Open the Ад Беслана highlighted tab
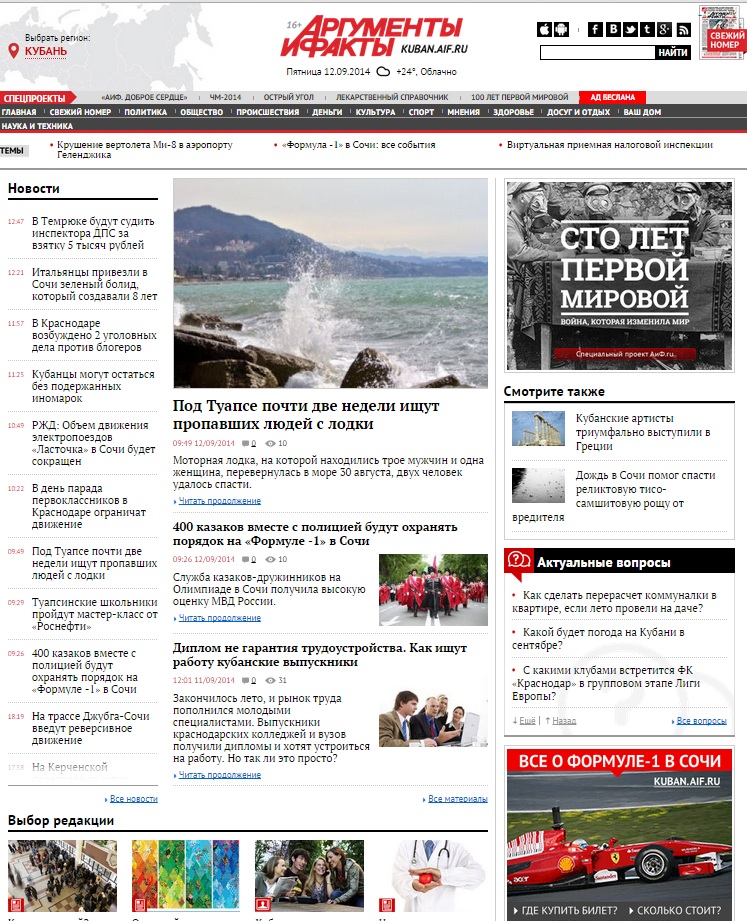Viewport: 747px width, 921px height. coord(613,98)
